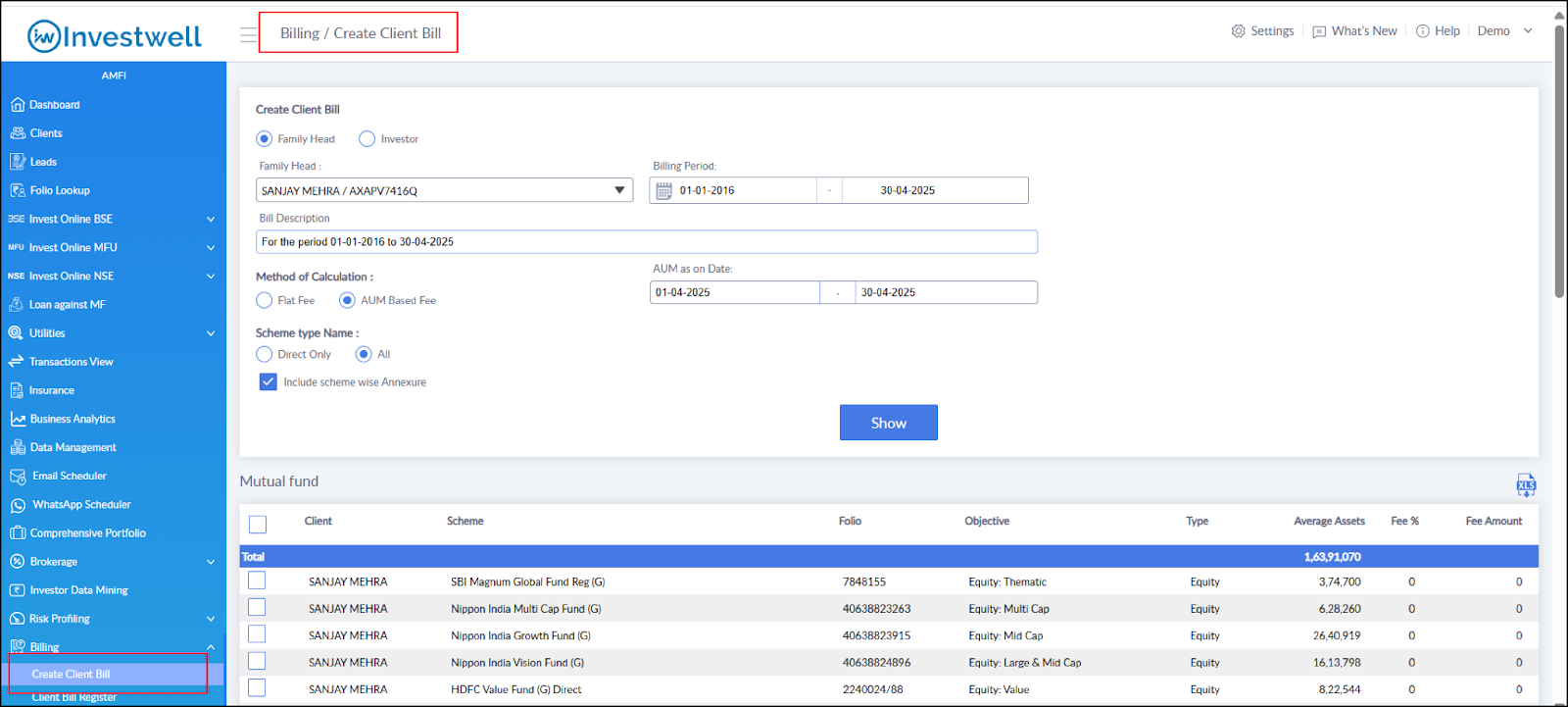Screen dimensions: 1568x707
Task: Expand Invest Online BSE submenu
Action: coord(211,220)
